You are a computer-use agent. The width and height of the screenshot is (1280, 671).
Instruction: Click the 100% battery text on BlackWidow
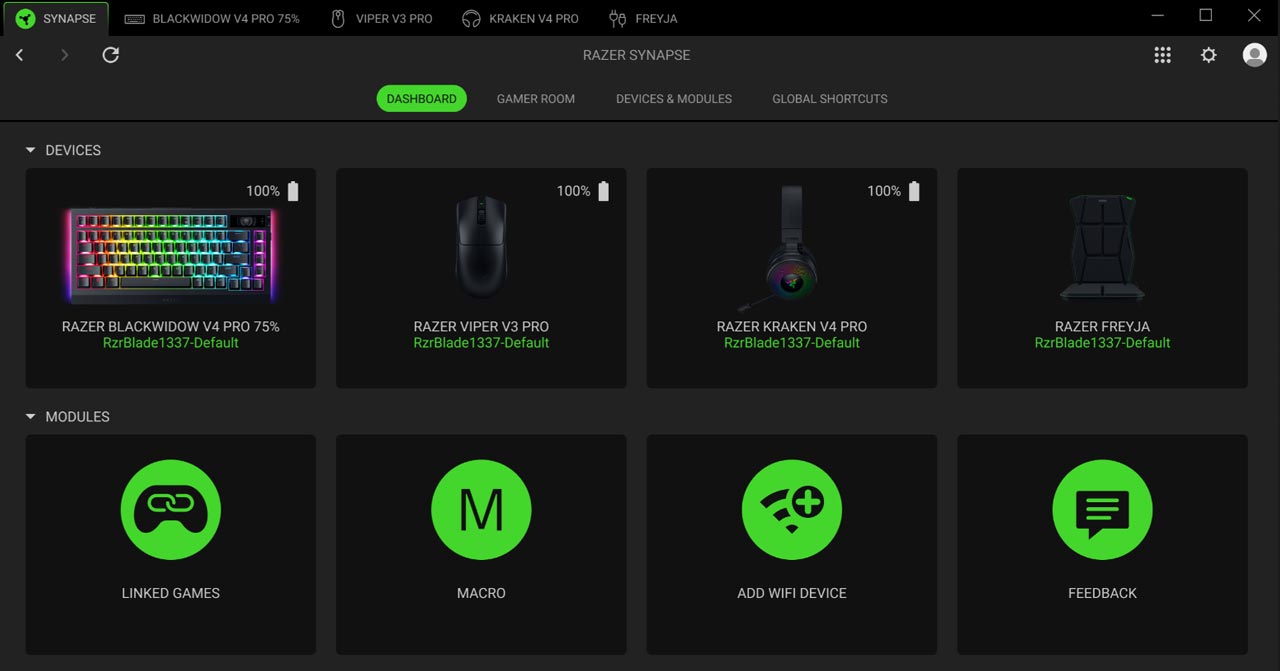(263, 191)
